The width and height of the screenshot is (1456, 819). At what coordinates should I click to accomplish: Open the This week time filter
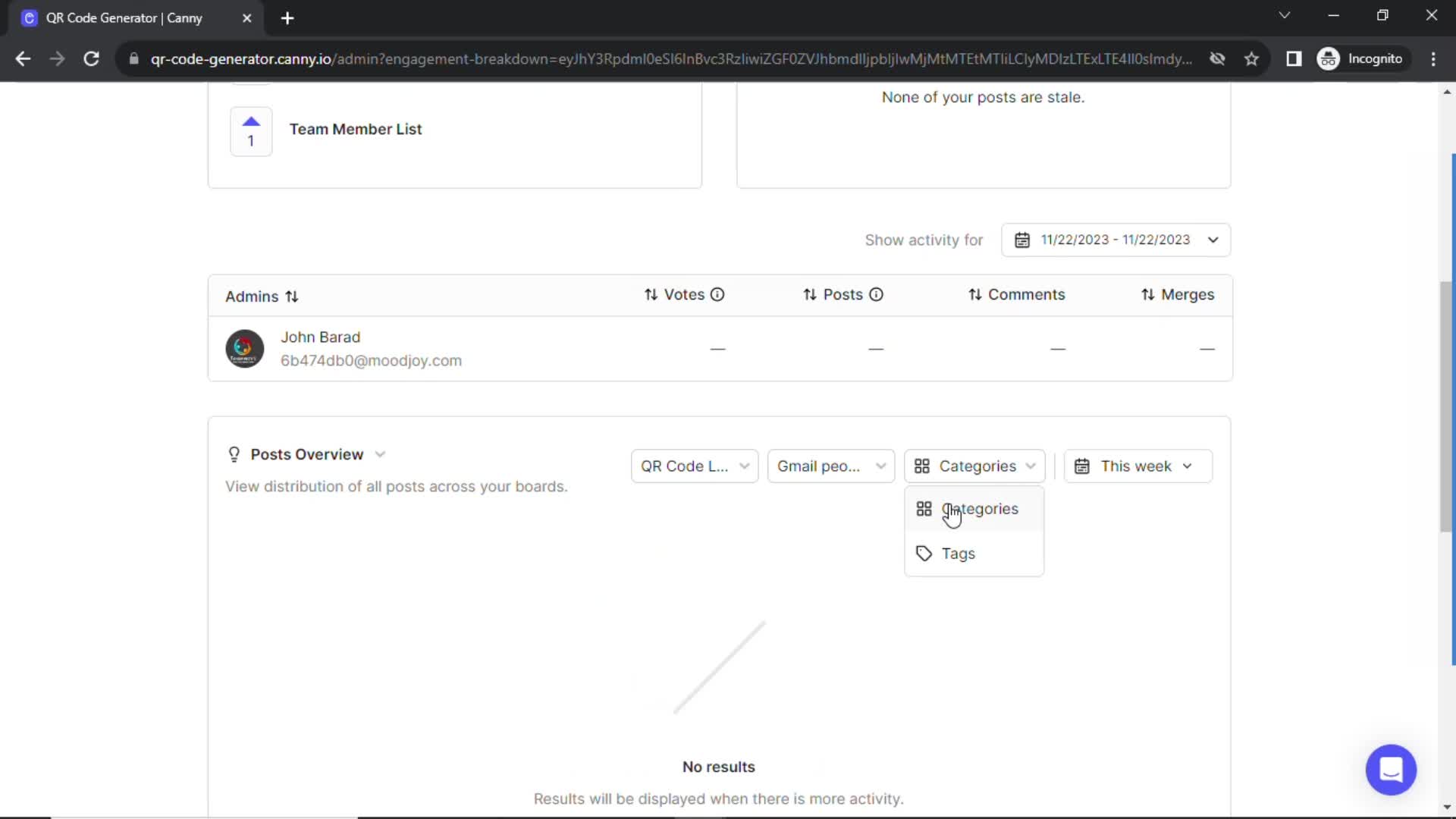[1135, 466]
